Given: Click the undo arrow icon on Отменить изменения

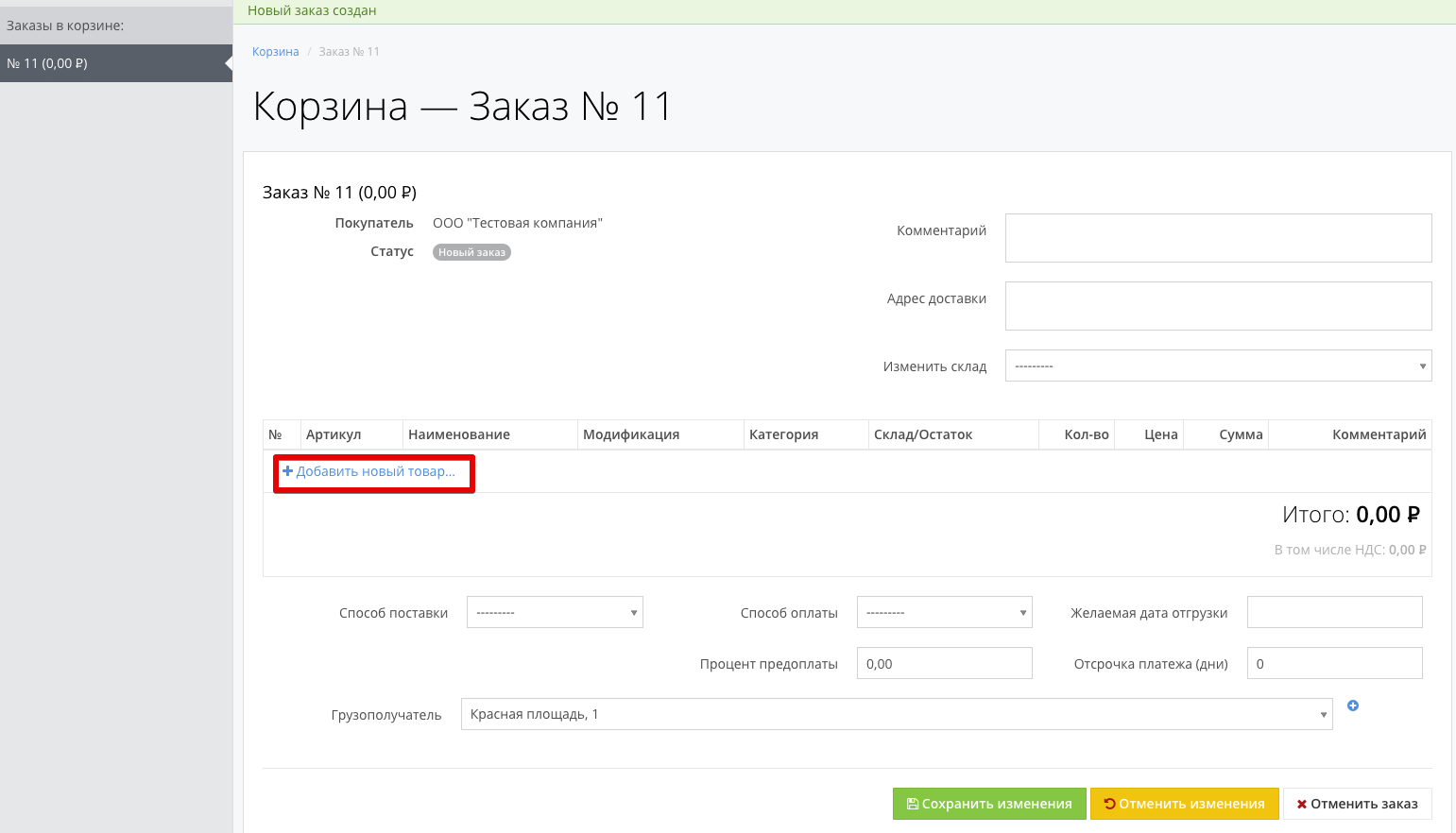Looking at the screenshot, I should [1109, 804].
